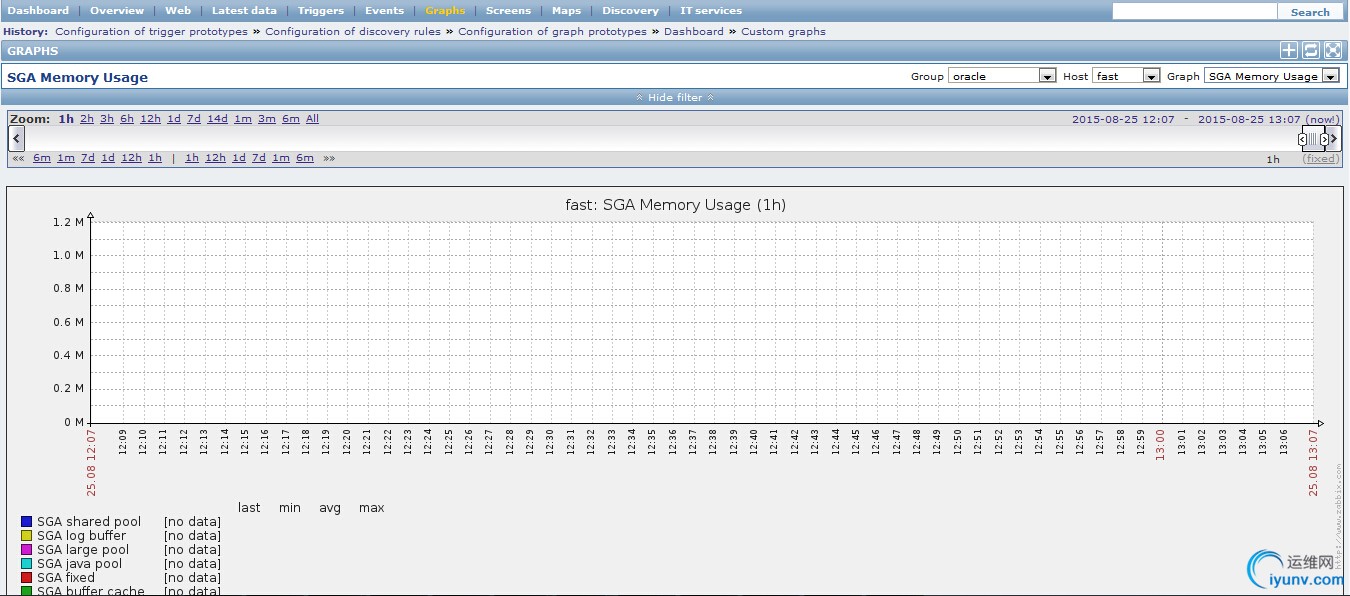Click the right scroll arrow of time bar
This screenshot has height=596, width=1350.
pos(1335,138)
